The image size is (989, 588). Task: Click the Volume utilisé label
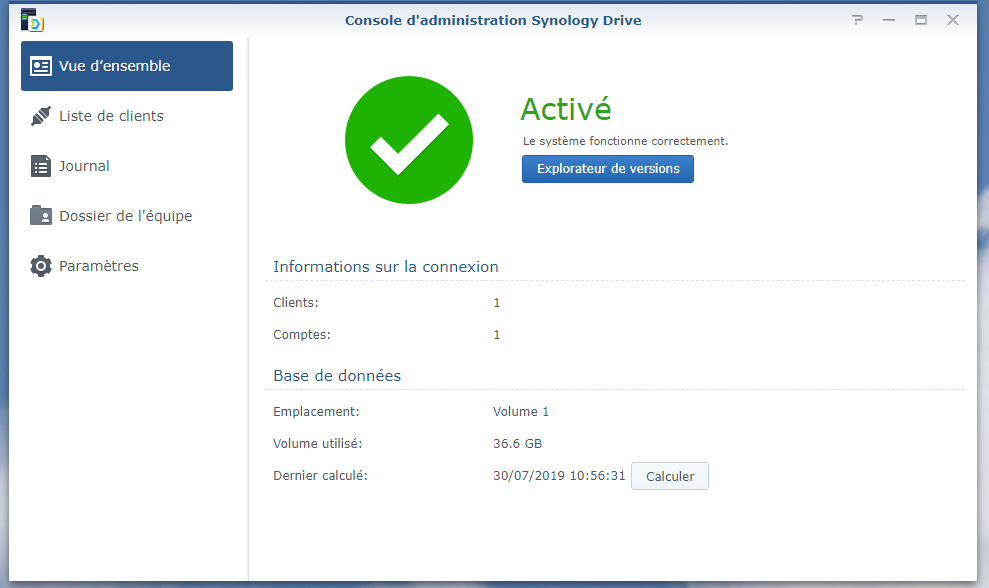317,444
